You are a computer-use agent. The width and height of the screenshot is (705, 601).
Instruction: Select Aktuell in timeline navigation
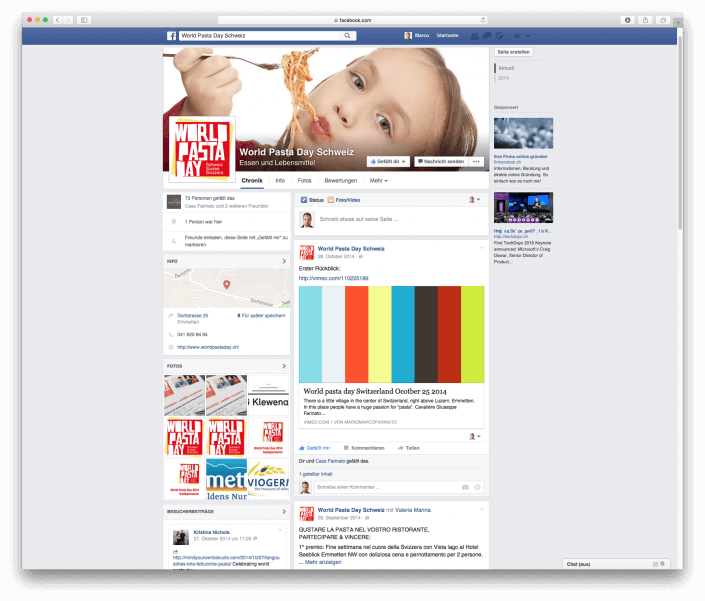point(506,68)
